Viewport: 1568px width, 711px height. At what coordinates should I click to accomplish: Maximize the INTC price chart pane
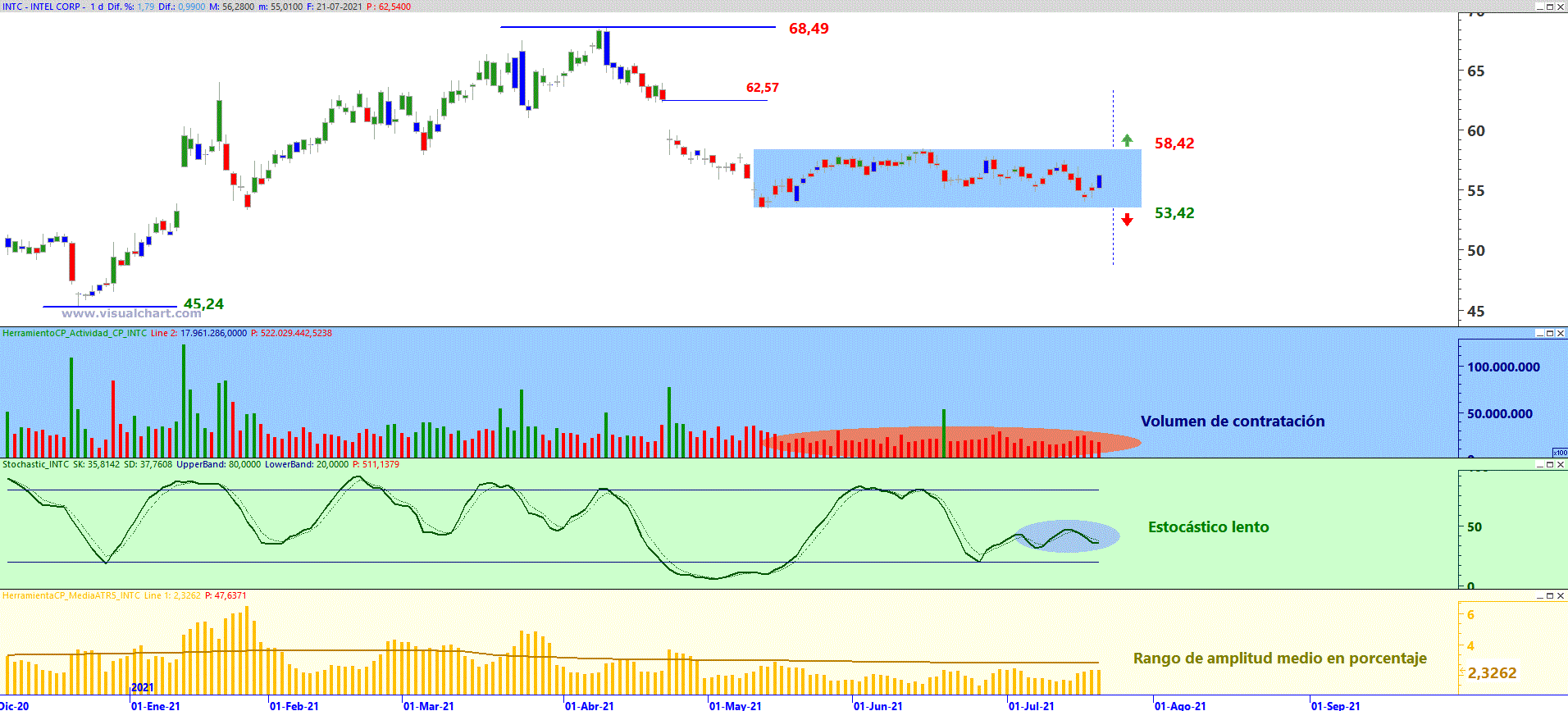point(1550,7)
